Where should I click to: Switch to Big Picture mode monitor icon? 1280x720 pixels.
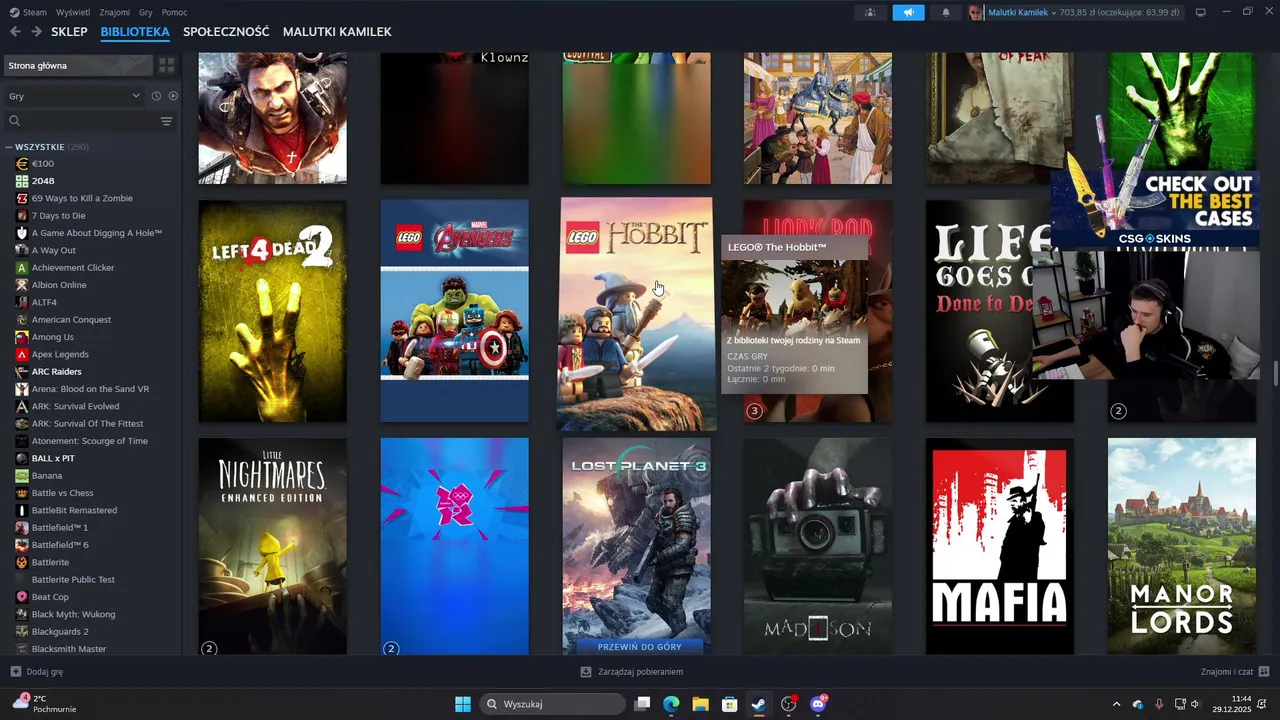[x=1201, y=12]
